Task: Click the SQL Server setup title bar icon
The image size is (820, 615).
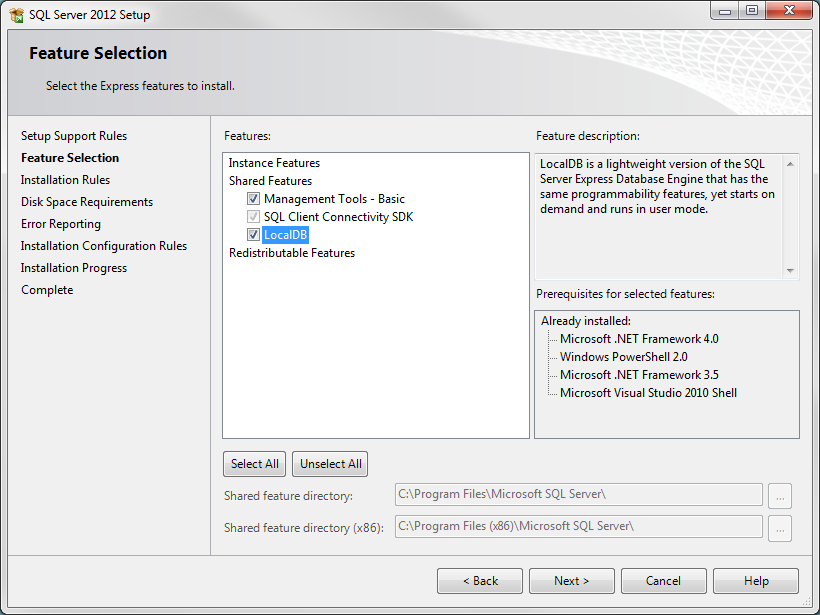Action: 16,15
